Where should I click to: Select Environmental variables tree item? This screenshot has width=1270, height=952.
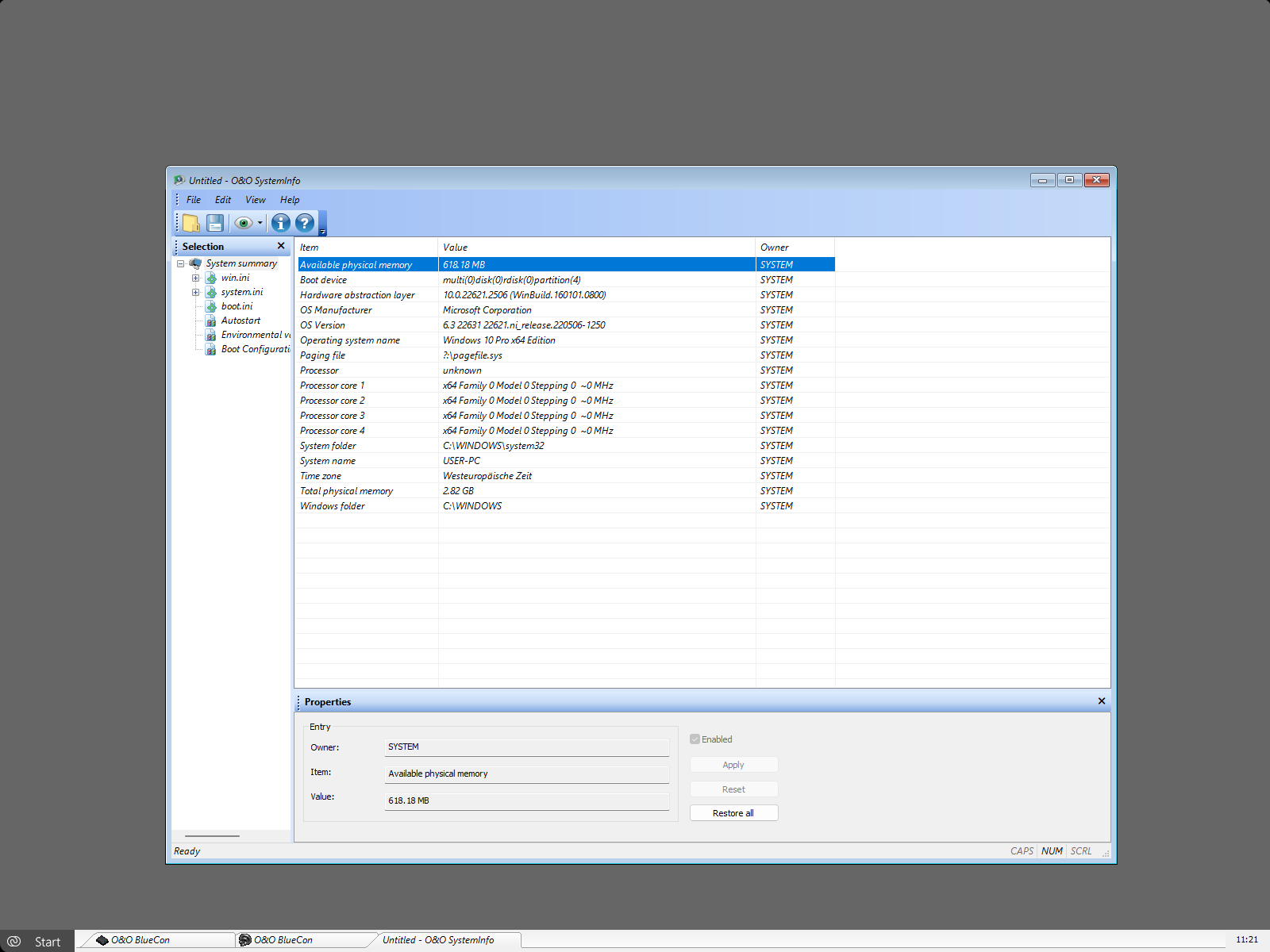click(x=256, y=335)
